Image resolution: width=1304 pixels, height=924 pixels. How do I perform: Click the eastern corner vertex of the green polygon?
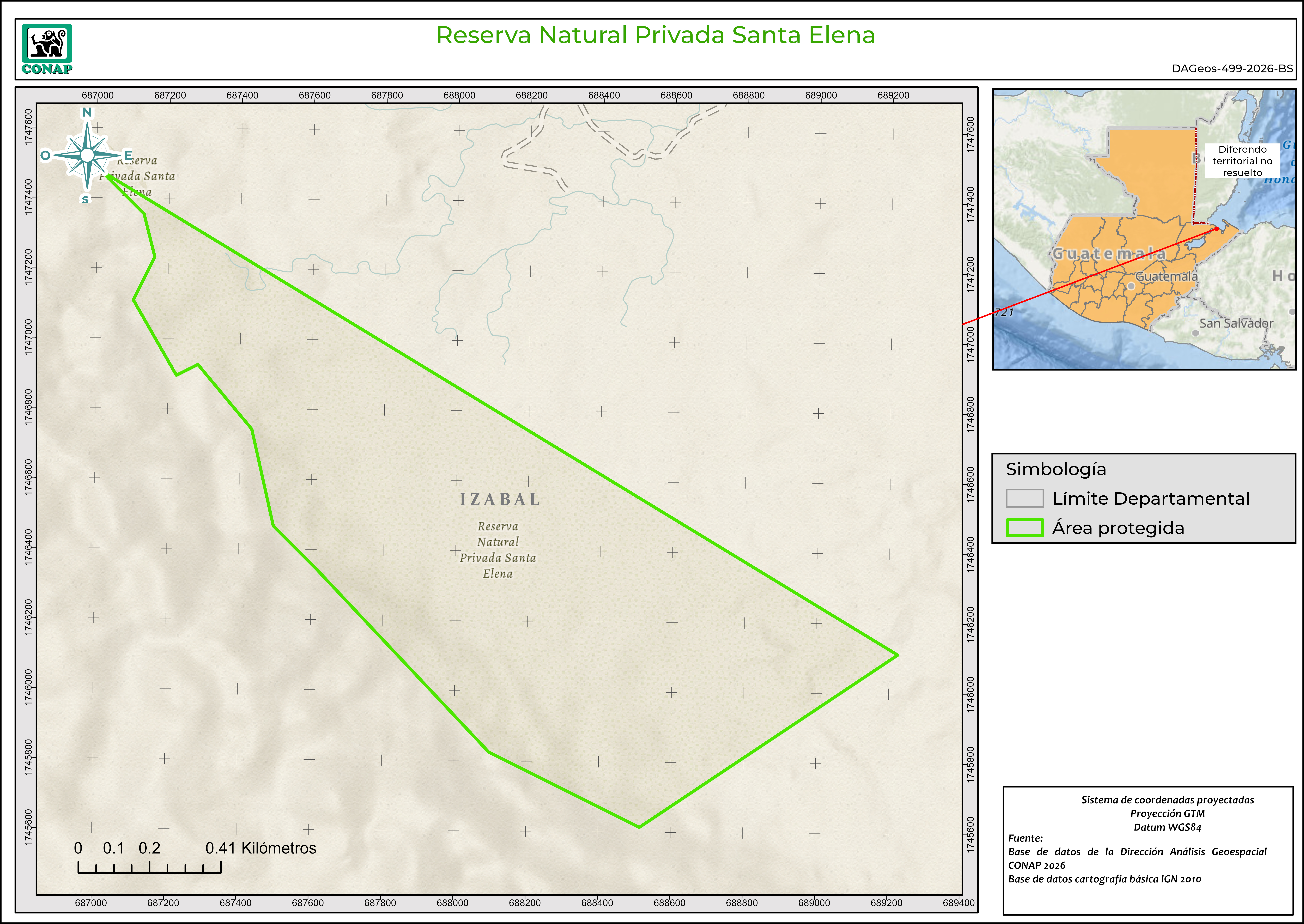click(x=897, y=655)
